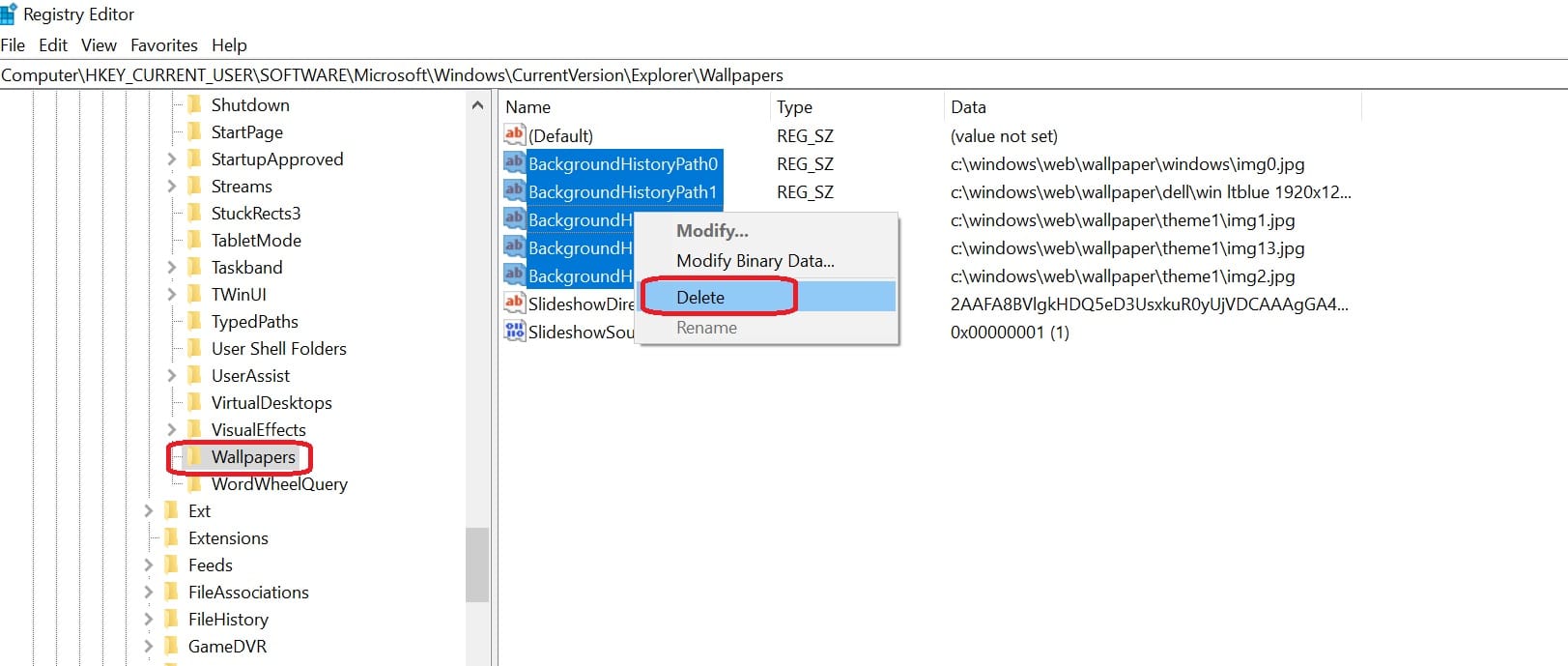Expand the FileAssociations key
This screenshot has width=1568, height=666.
(x=149, y=593)
